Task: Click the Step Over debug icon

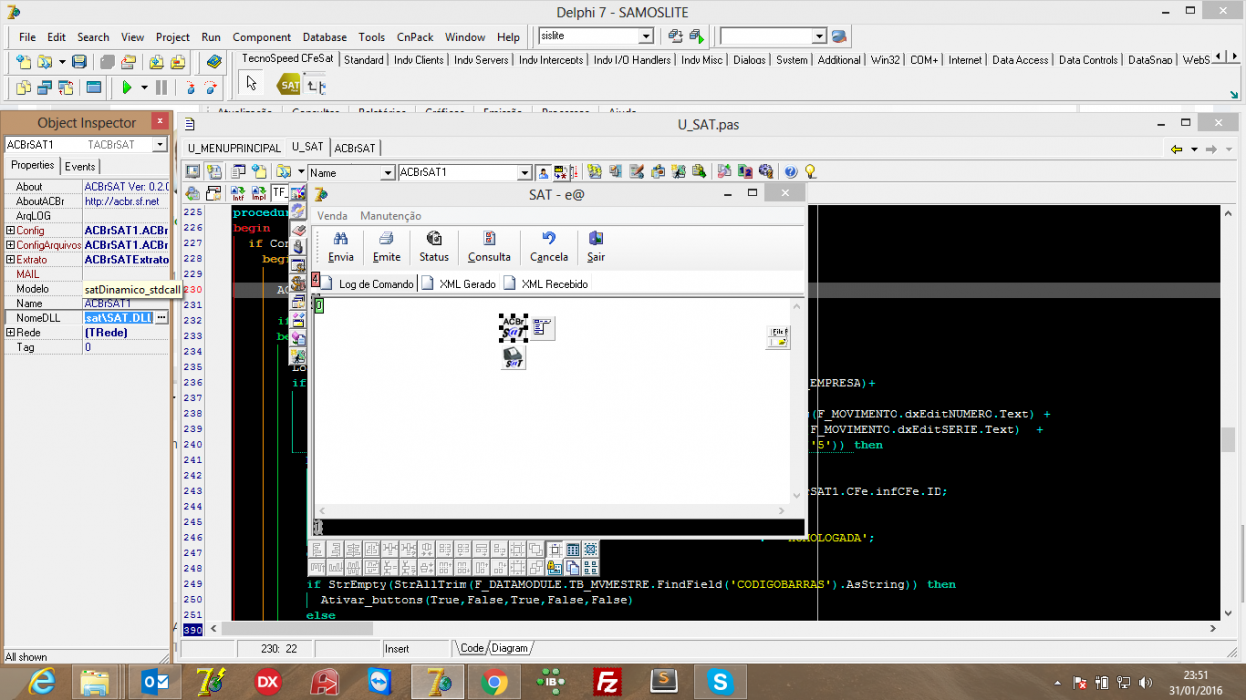Action: (210, 88)
